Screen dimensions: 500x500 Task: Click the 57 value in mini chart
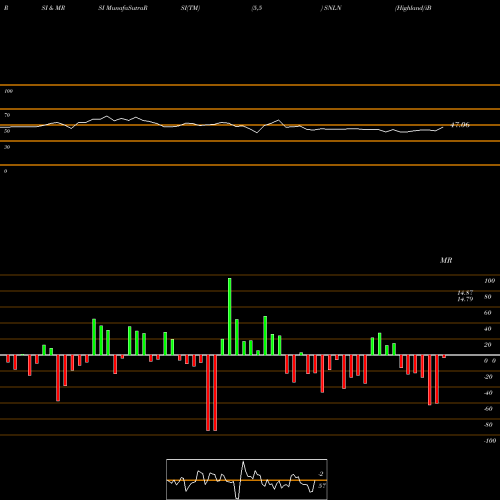coord(322,486)
